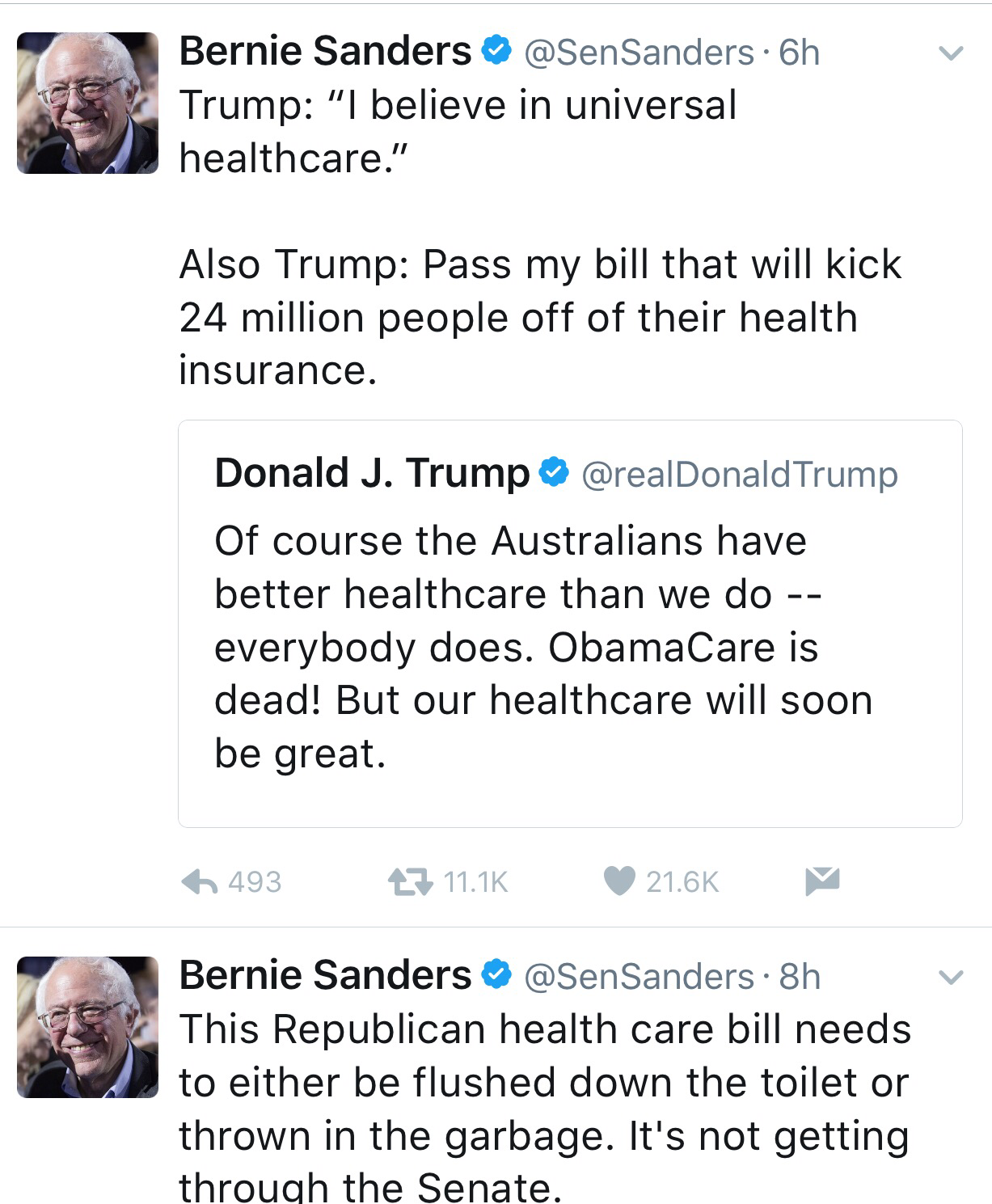This screenshot has height=1204, width=992.
Task: Click verified badge next to first Bernie Sanders name
Action: pos(496,52)
